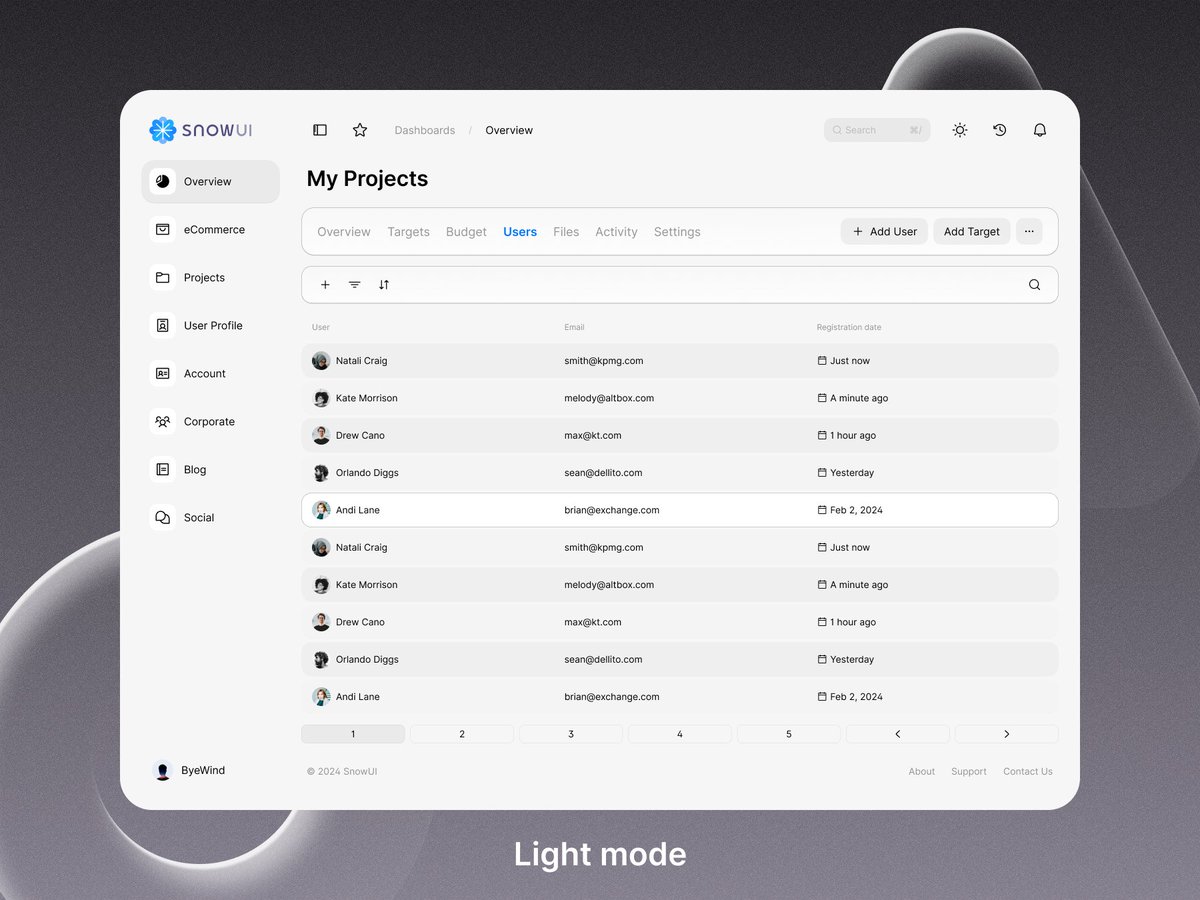This screenshot has height=900, width=1200.
Task: Toggle the sidebar collapse icon
Action: pyautogui.click(x=320, y=130)
